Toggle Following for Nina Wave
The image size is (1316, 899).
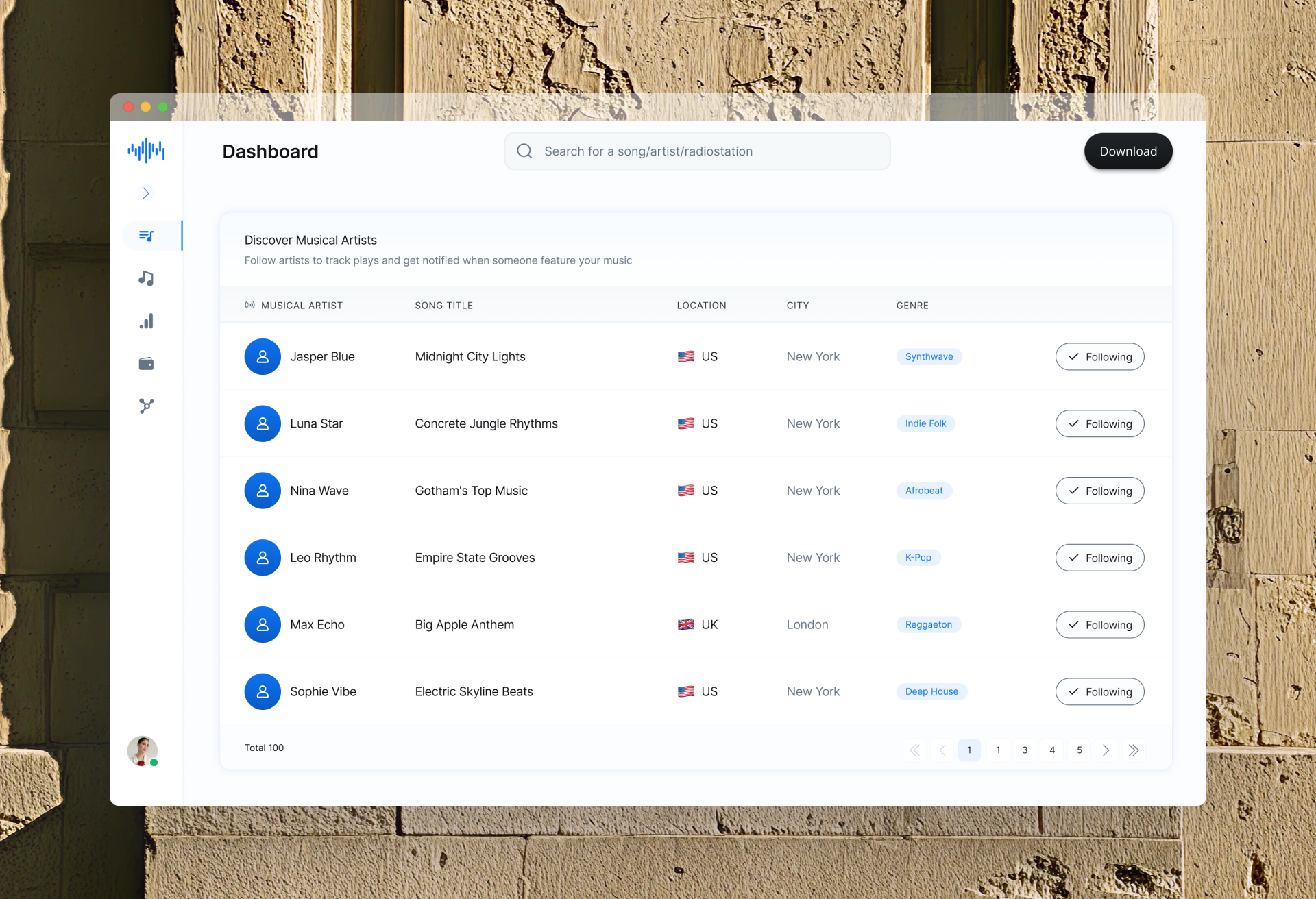point(1099,491)
